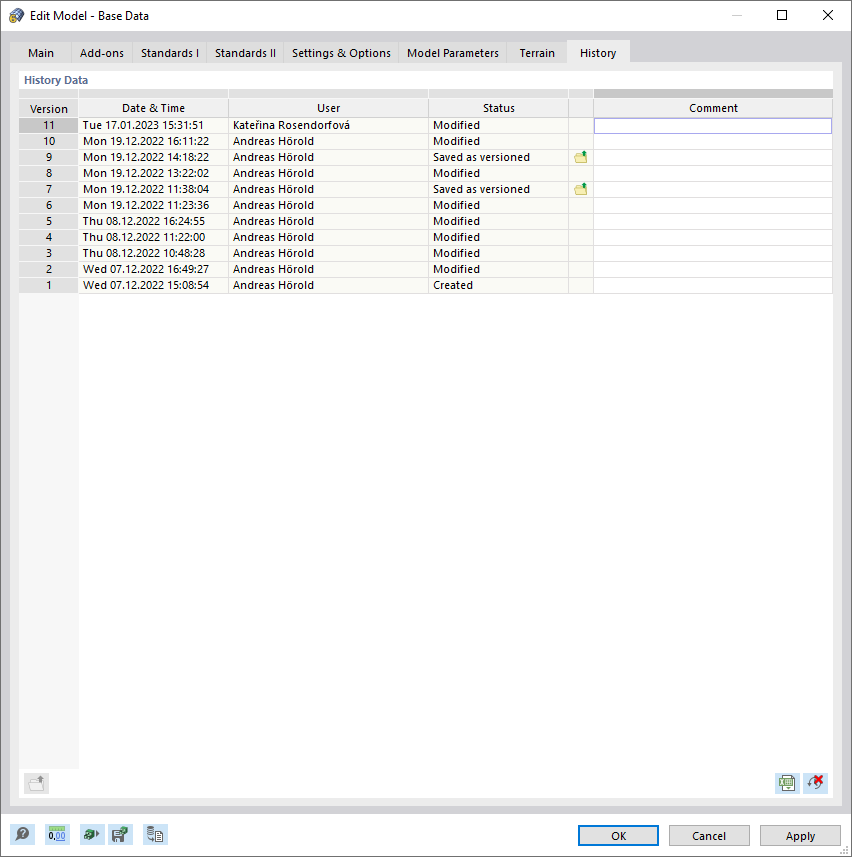
Task: Click the save as default floppy icon
Action: pyautogui.click(x=120, y=835)
